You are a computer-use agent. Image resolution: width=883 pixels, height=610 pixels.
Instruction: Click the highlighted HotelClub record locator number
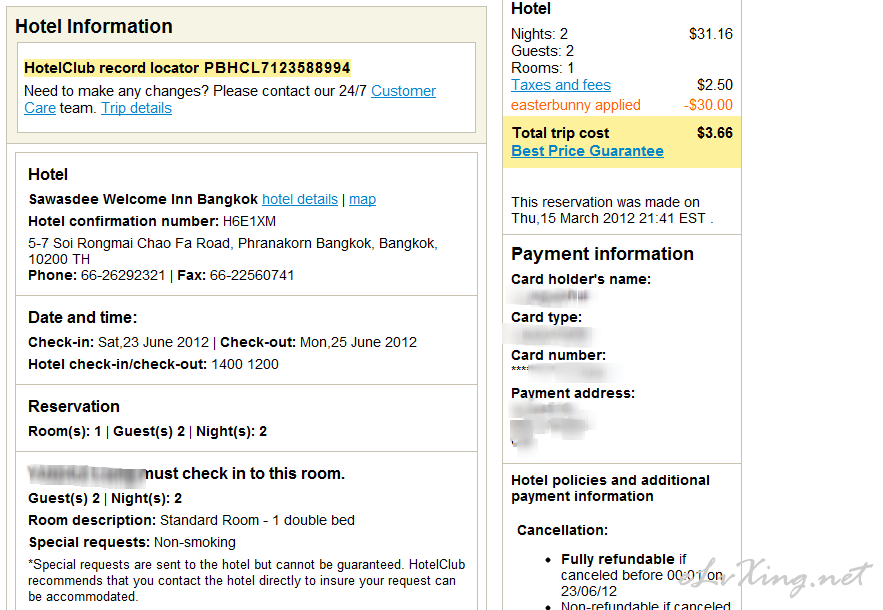tap(277, 68)
